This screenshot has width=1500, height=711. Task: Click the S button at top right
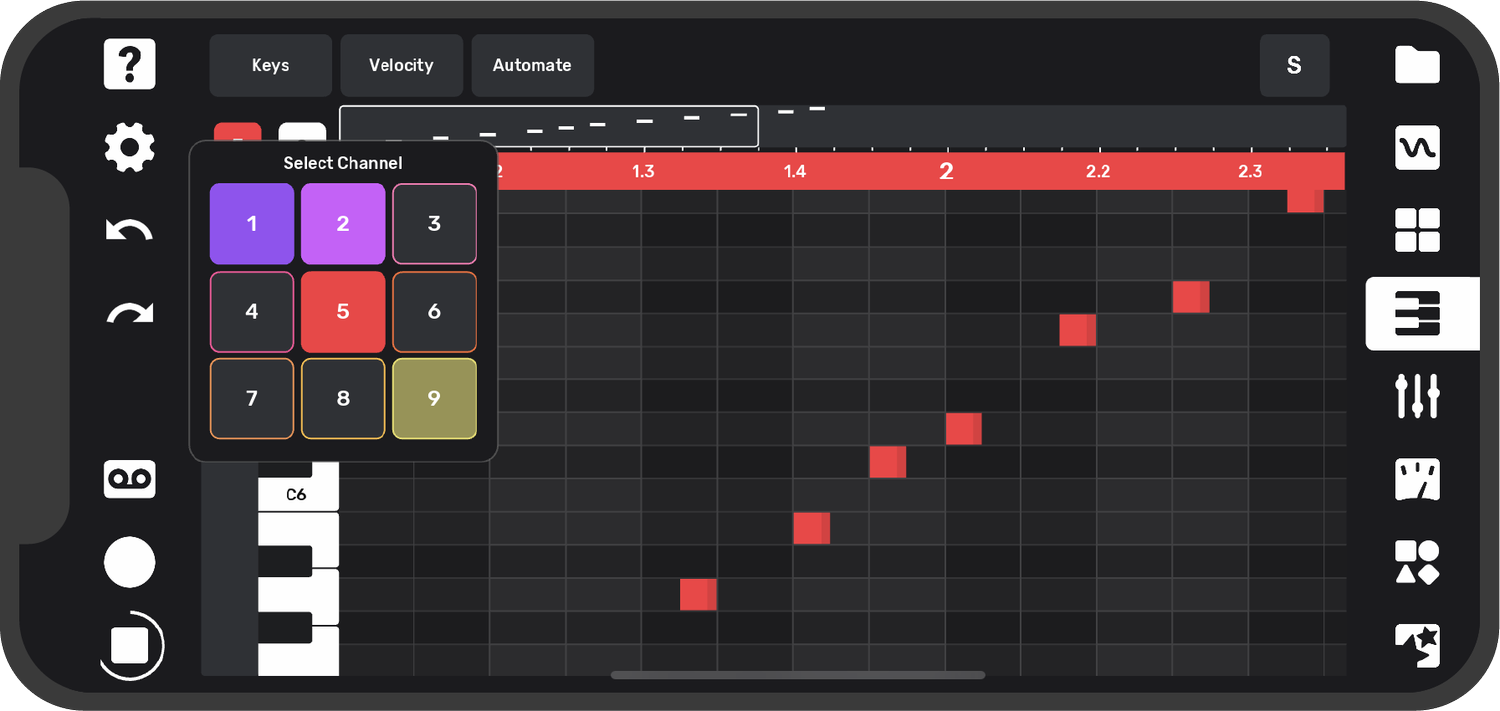[x=1294, y=65]
